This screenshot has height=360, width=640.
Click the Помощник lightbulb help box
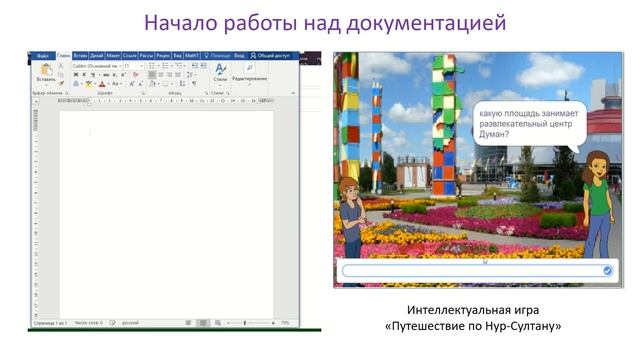pyautogui.click(x=218, y=56)
